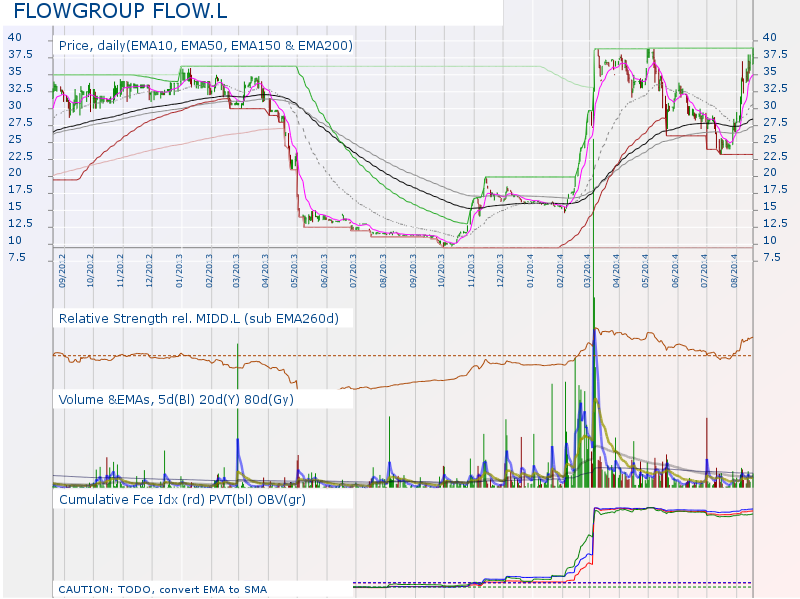Select the Volume & EMAs panel label
The width and height of the screenshot is (800, 599).
pyautogui.click(x=176, y=400)
